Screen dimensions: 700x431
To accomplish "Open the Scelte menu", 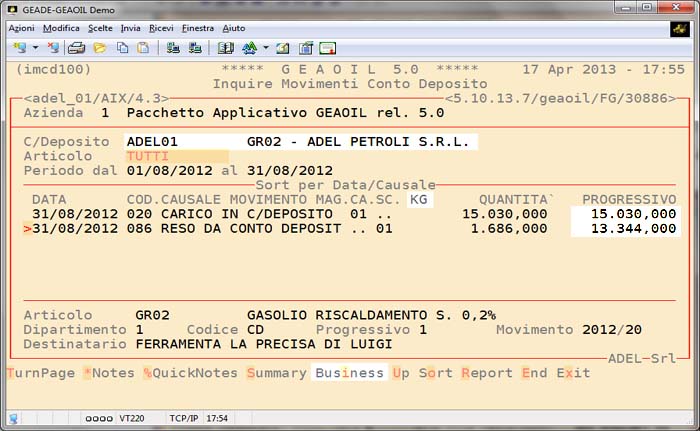I will [x=100, y=28].
